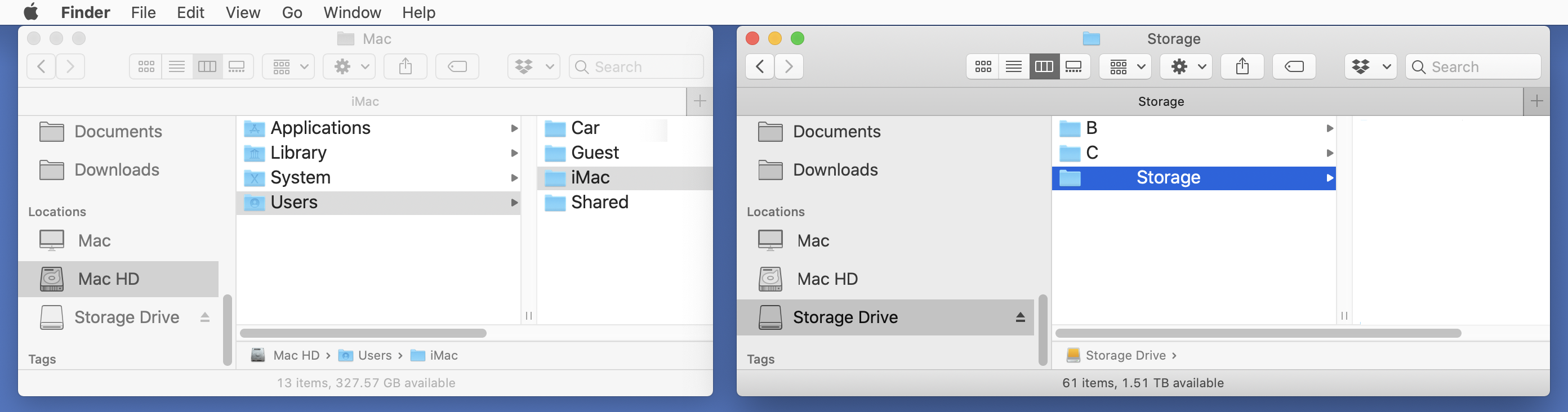Click the Forward arrow in Storage window
The height and width of the screenshot is (412, 1568).
tap(789, 66)
